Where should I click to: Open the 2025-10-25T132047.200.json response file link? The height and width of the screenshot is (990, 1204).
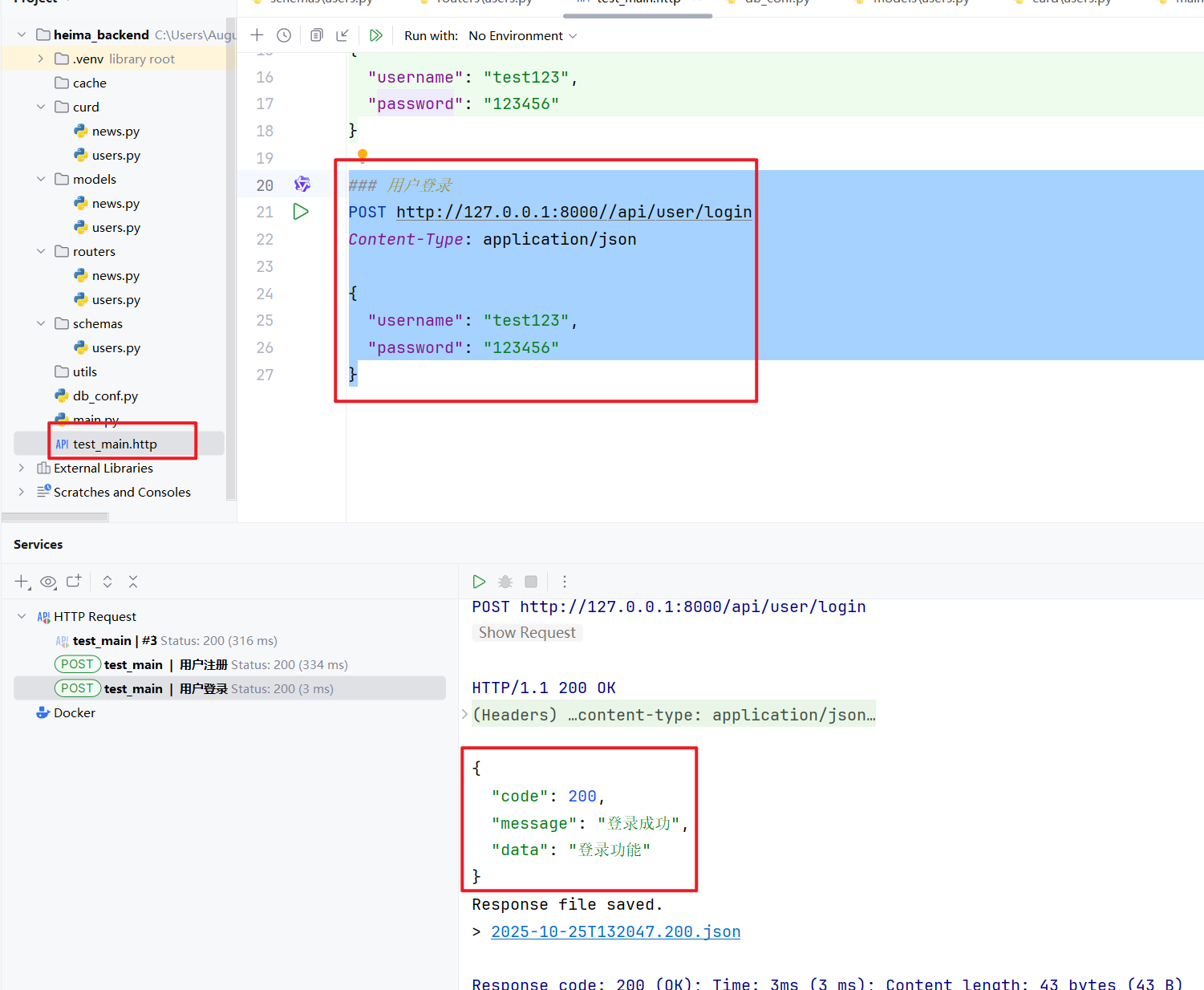pos(615,931)
